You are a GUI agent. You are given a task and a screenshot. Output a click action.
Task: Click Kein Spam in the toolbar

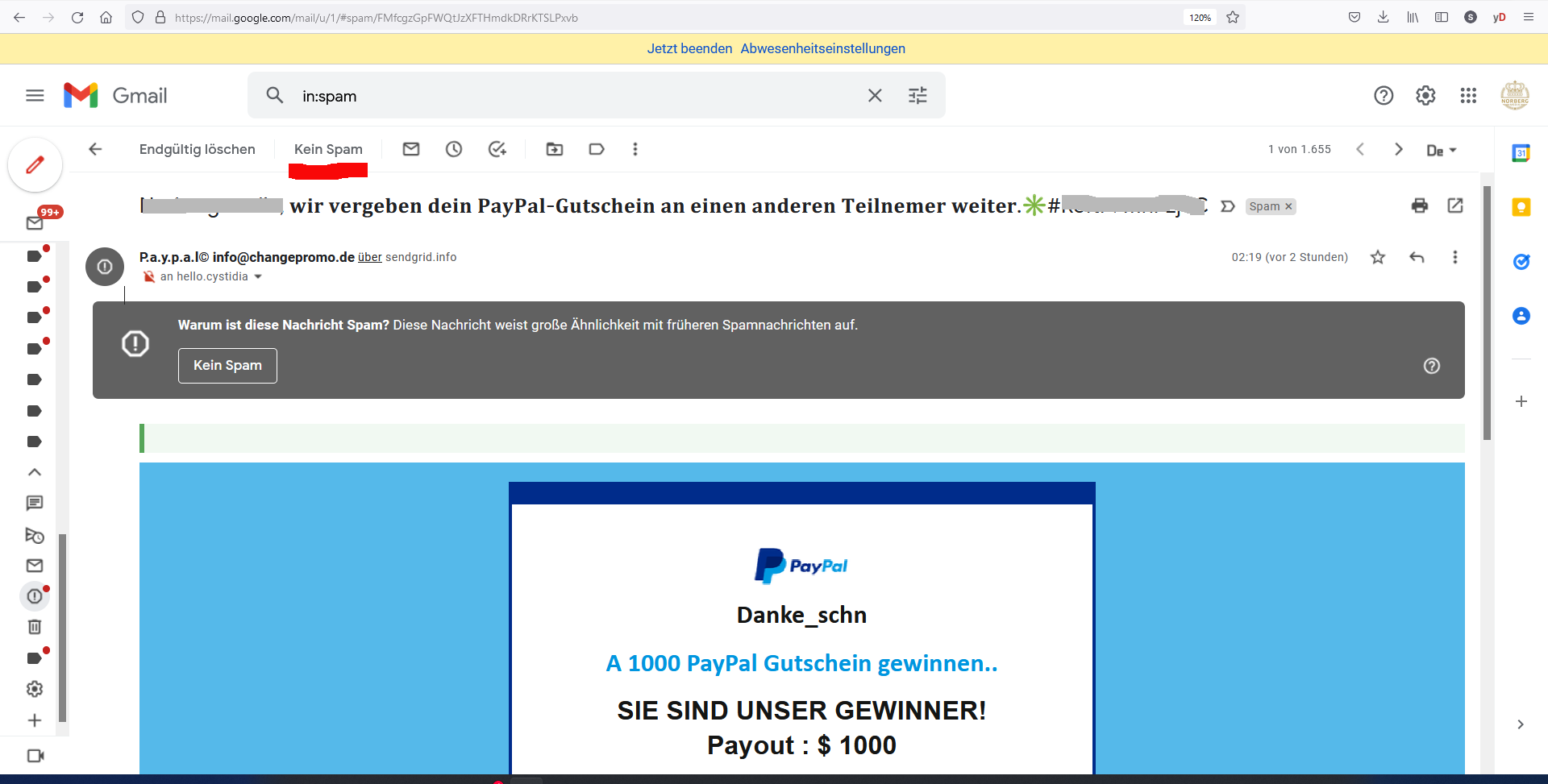pos(328,149)
